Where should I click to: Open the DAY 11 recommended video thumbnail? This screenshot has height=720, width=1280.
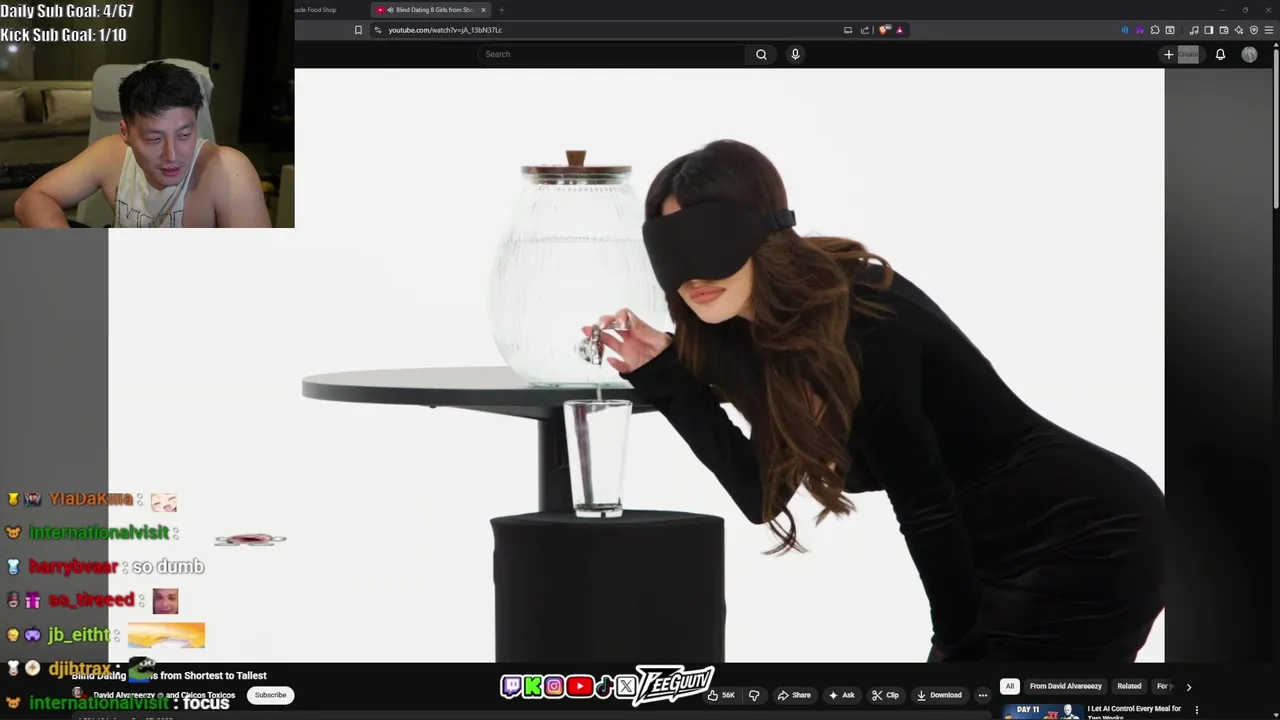coord(1043,712)
